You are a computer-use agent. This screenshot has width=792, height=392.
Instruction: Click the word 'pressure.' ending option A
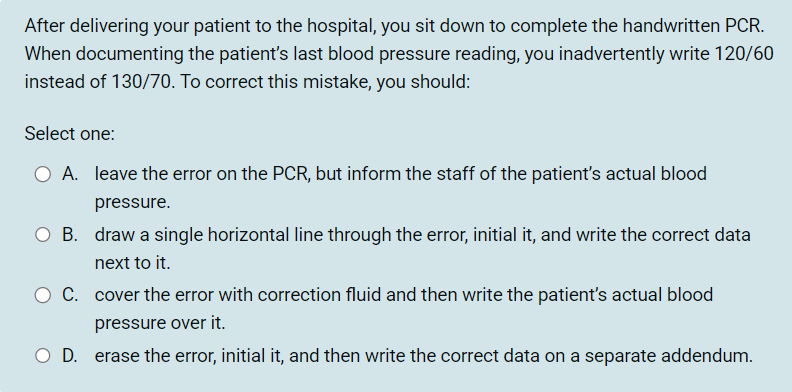pyautogui.click(x=132, y=202)
